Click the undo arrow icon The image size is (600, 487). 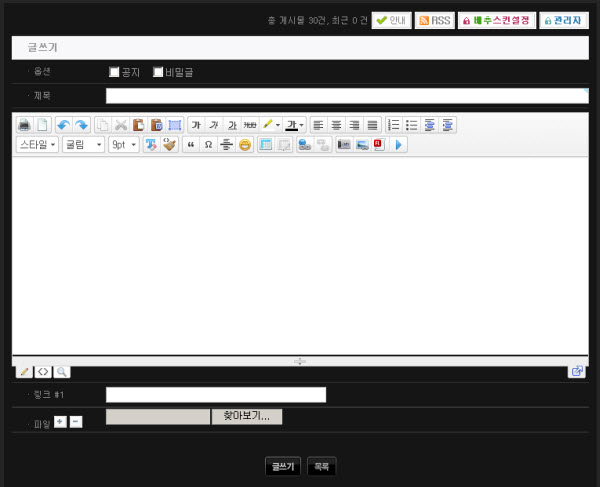(x=63, y=125)
